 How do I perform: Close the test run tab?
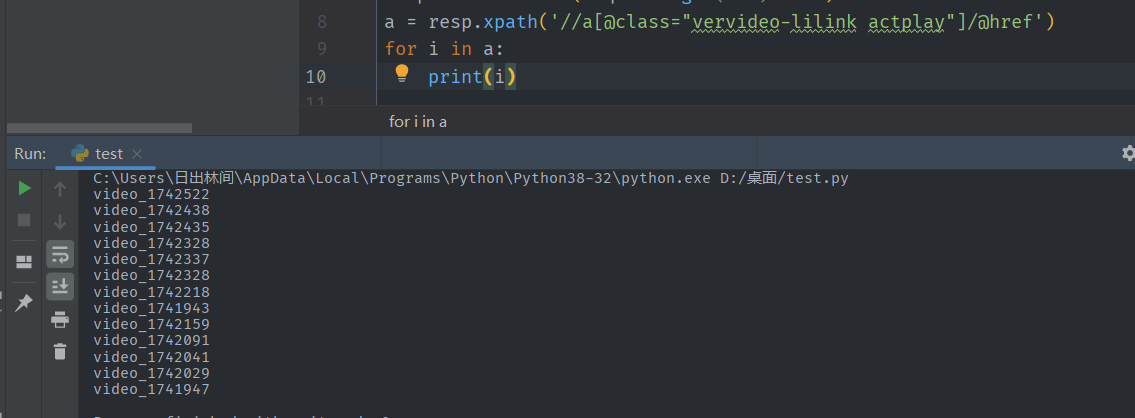(137, 154)
